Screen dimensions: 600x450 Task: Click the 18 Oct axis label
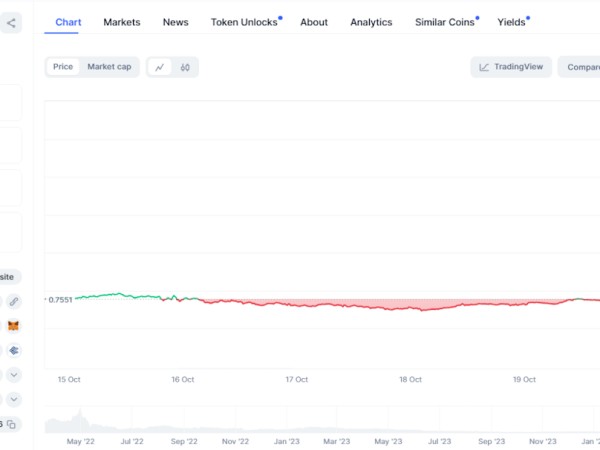click(410, 380)
